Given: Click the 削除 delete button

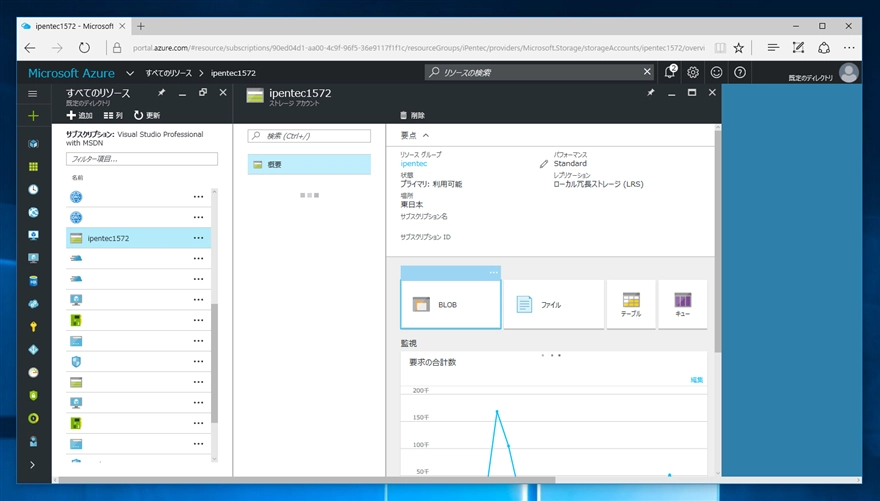Looking at the screenshot, I should pos(412,115).
